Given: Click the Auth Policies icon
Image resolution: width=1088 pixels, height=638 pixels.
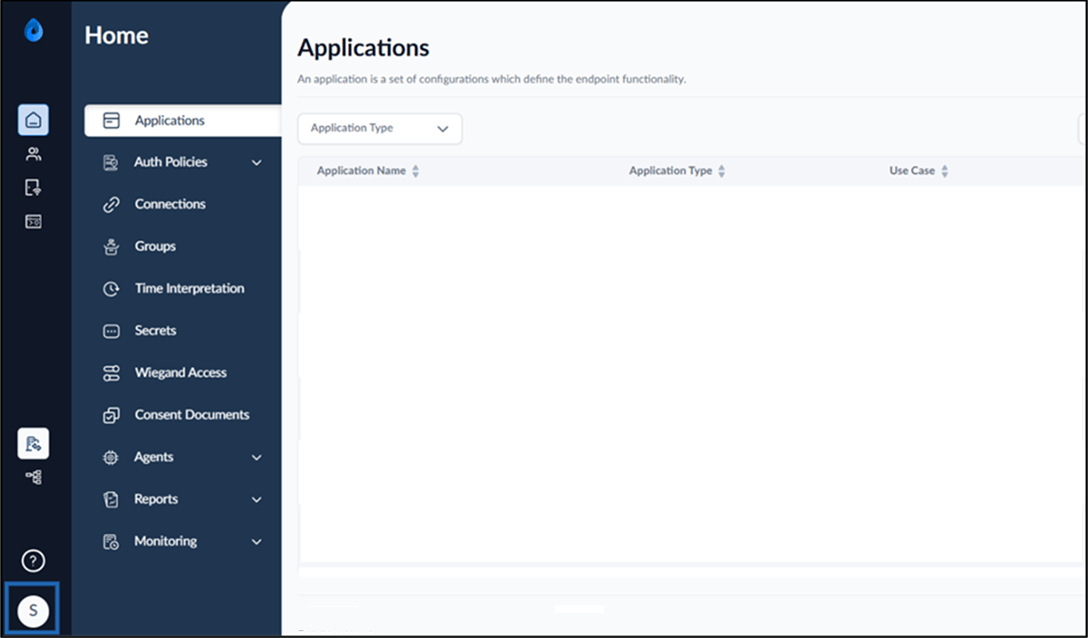Looking at the screenshot, I should [x=111, y=162].
